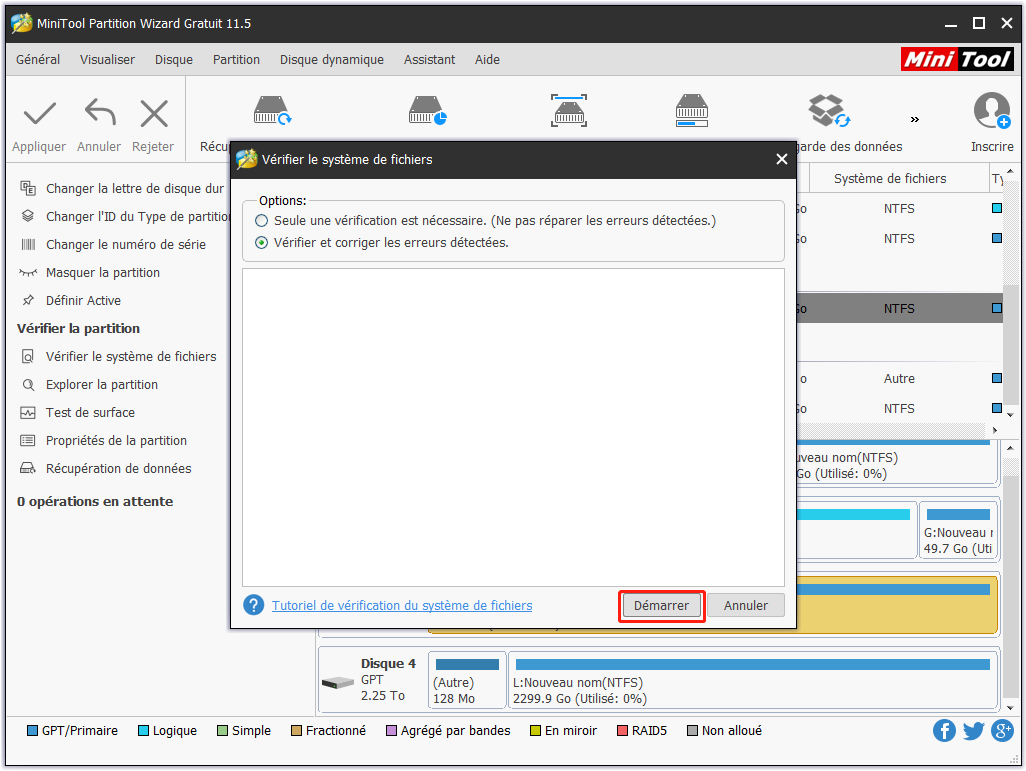This screenshot has height=771, width=1026.
Task: Open the Facebook share icon
Action: 944,730
